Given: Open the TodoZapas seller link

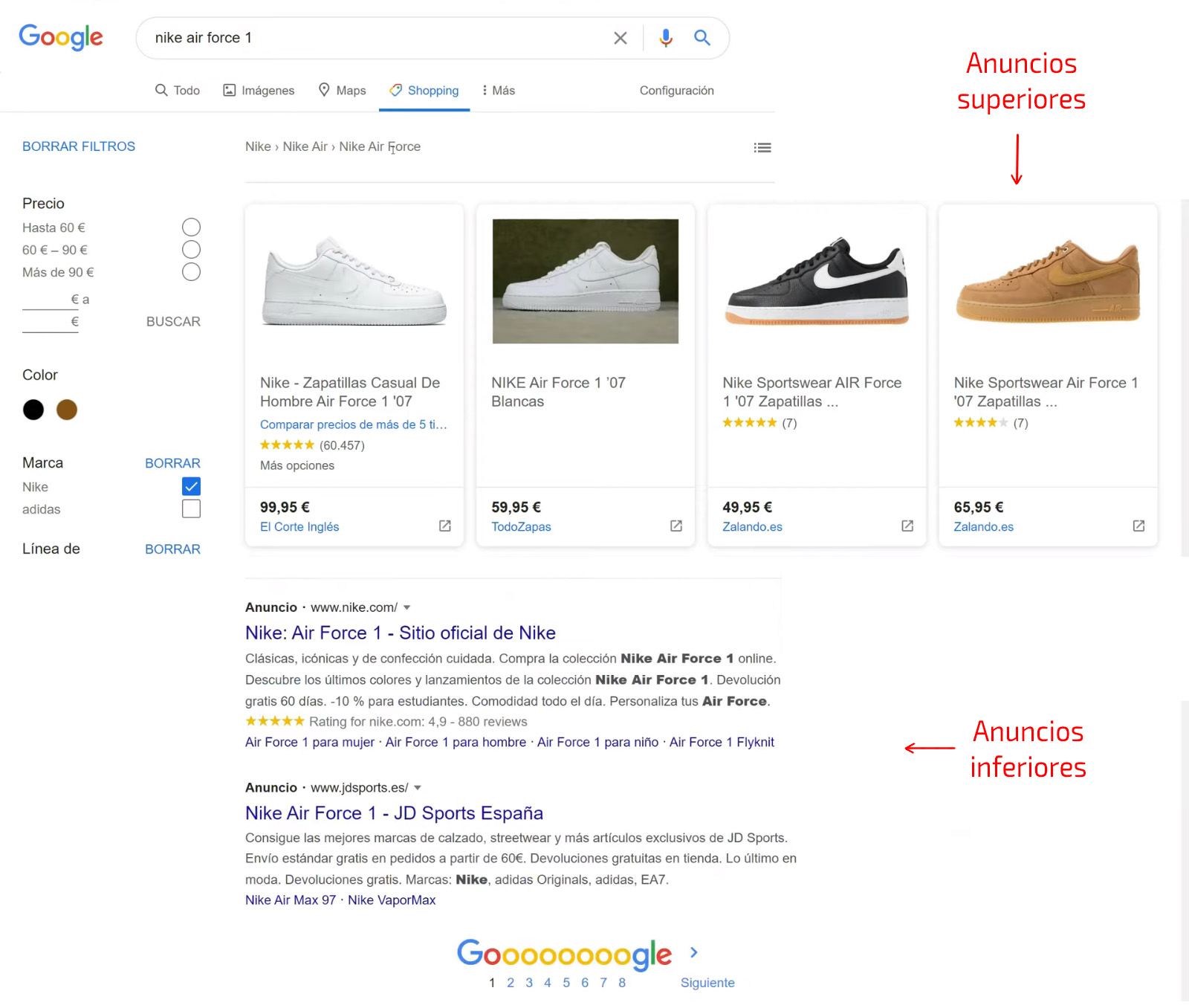Looking at the screenshot, I should (x=521, y=526).
